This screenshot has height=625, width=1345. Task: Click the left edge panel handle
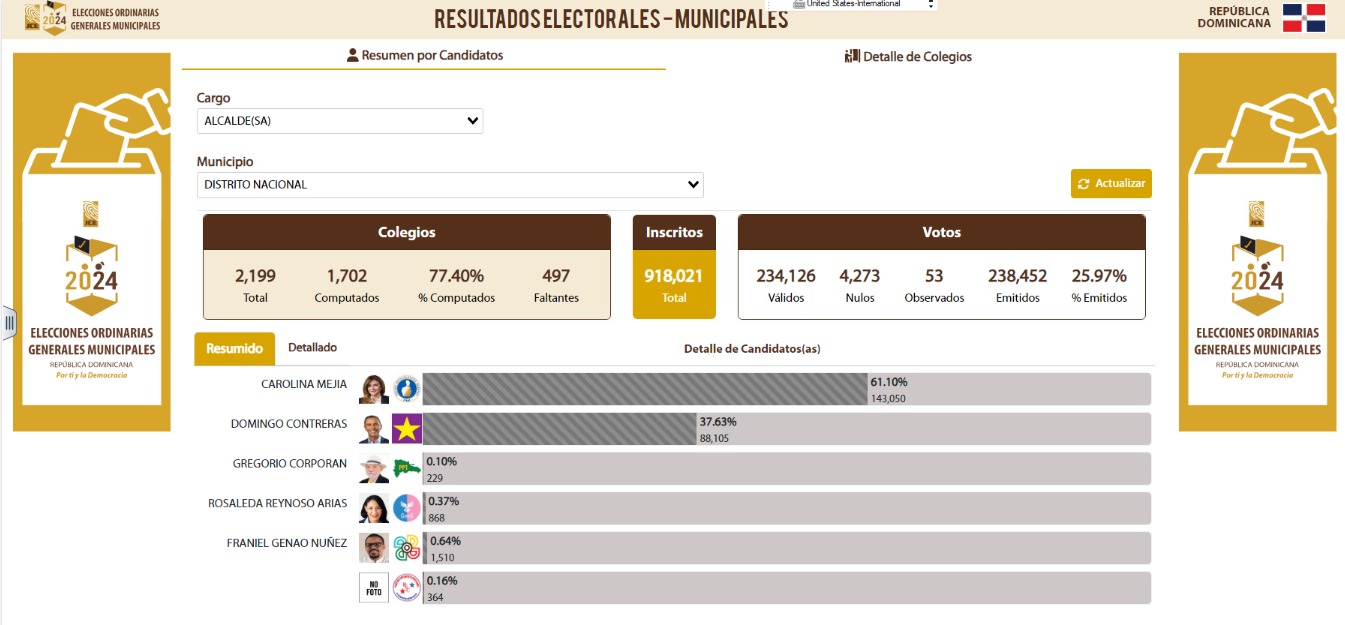(9, 322)
